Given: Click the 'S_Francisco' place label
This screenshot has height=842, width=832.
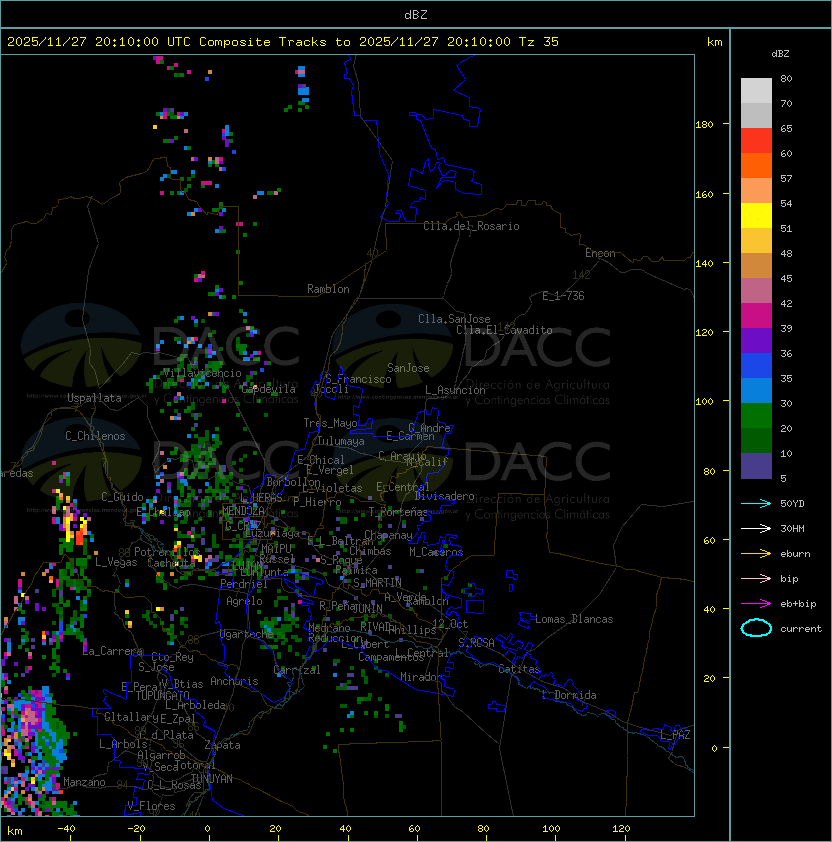Looking at the screenshot, I should click(x=358, y=380).
